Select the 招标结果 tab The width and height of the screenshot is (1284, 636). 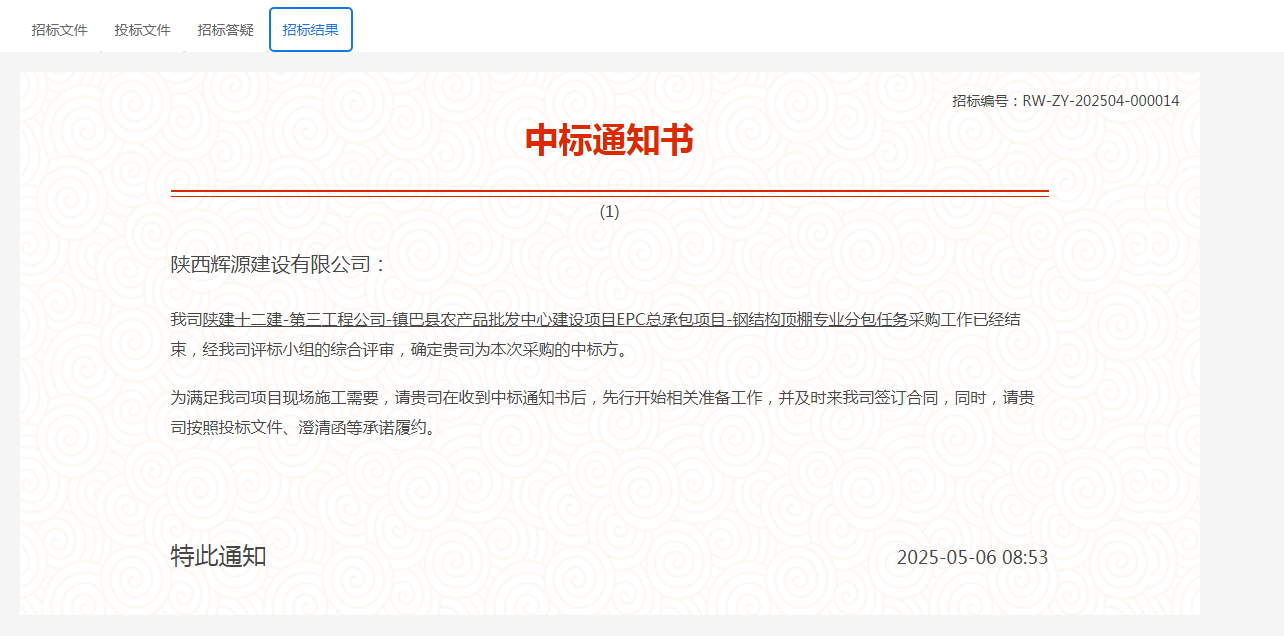(x=311, y=30)
